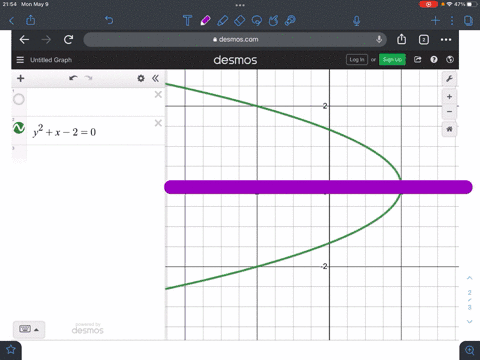Undo in the Desmos expression list
This screenshot has width=480, height=360.
point(73,78)
